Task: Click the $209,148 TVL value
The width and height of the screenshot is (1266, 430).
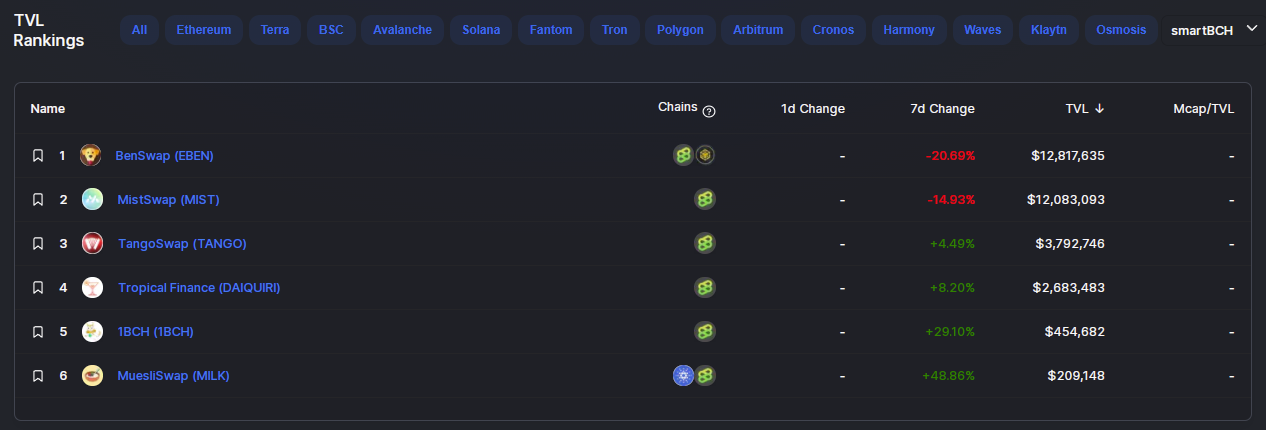Action: tap(1076, 376)
